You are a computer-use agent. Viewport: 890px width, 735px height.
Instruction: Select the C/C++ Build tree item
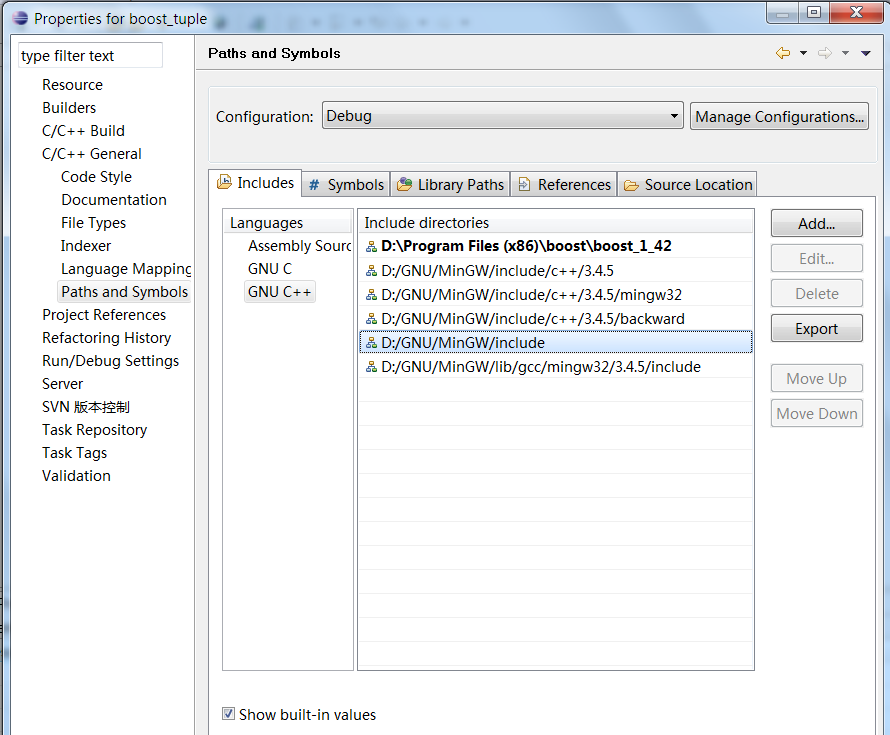point(83,131)
